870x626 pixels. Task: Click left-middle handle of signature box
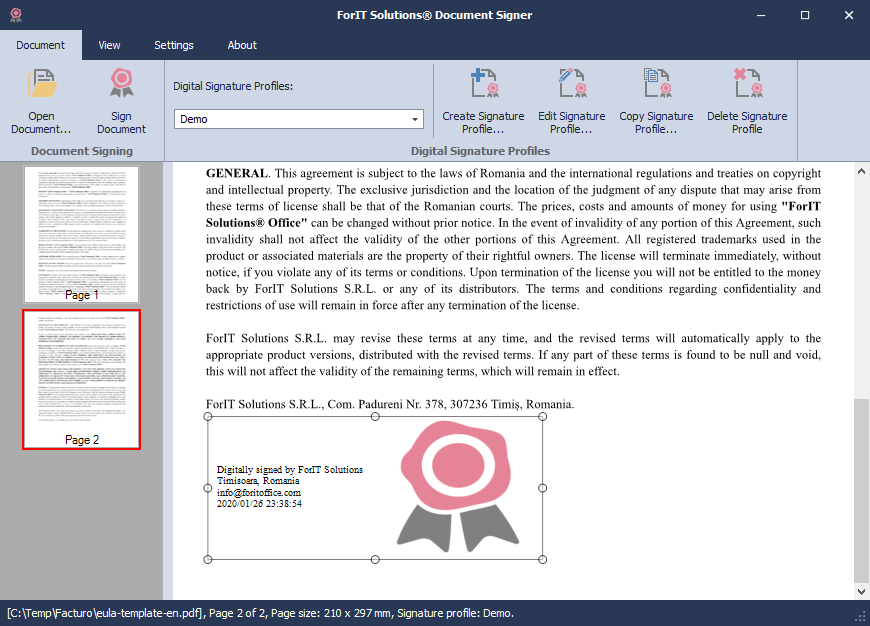(208, 488)
